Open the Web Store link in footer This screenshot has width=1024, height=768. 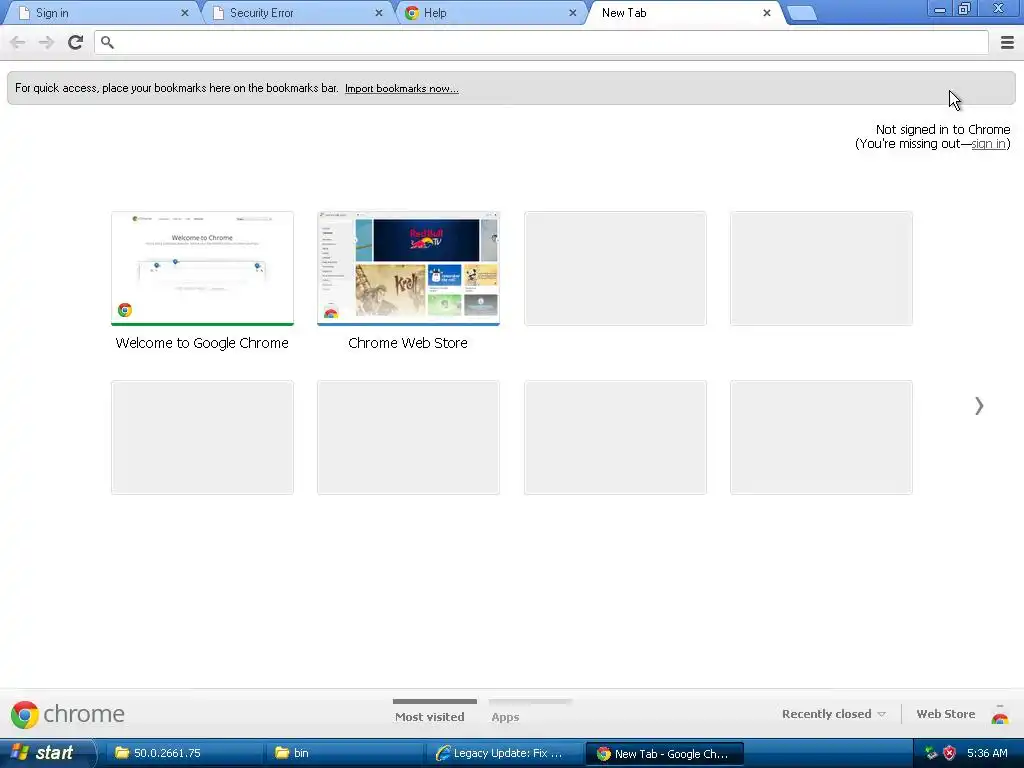coord(946,714)
